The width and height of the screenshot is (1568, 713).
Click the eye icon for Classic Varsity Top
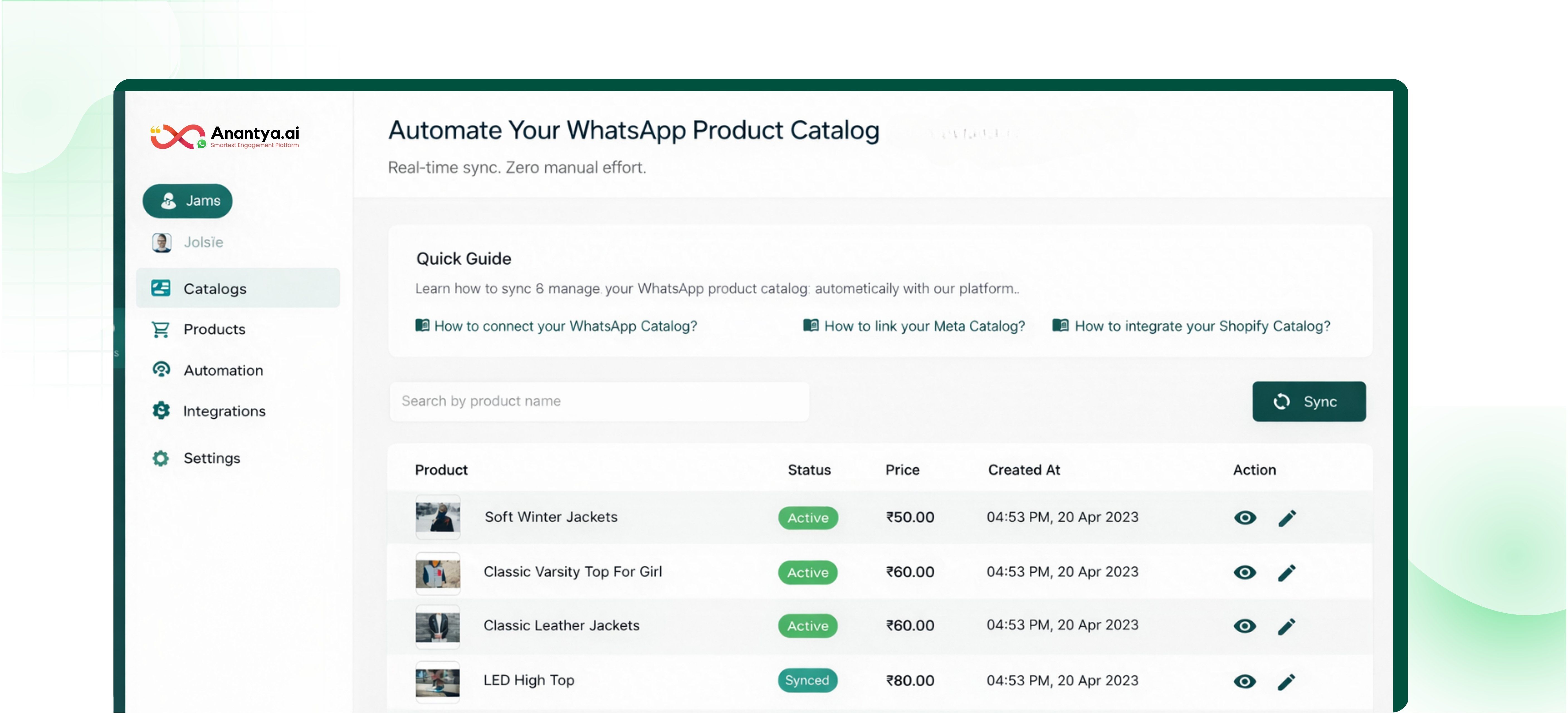tap(1245, 572)
